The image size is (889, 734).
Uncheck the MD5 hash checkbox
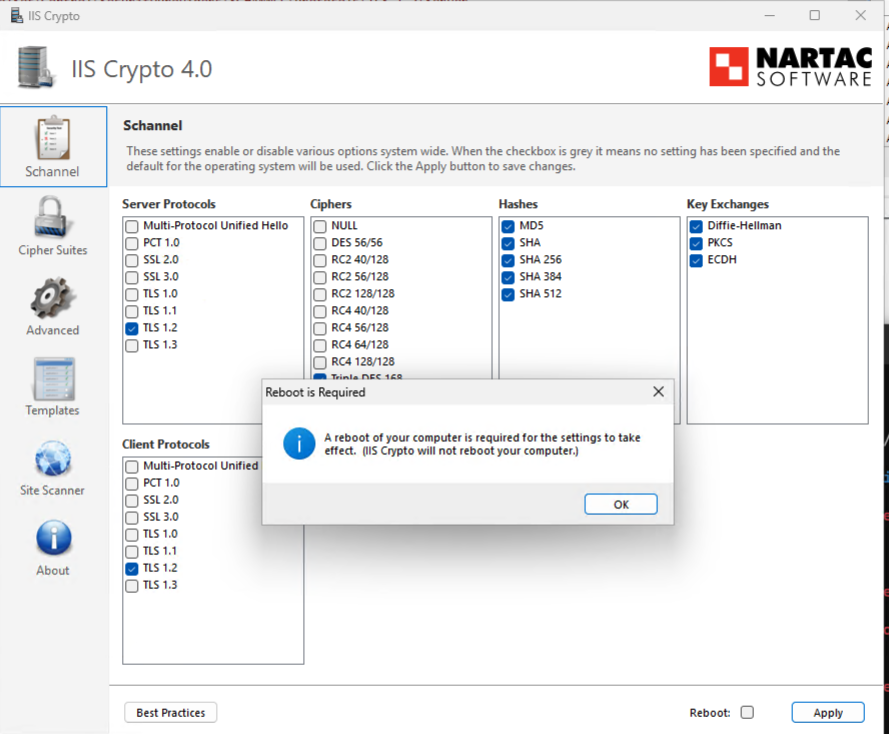[x=508, y=226]
